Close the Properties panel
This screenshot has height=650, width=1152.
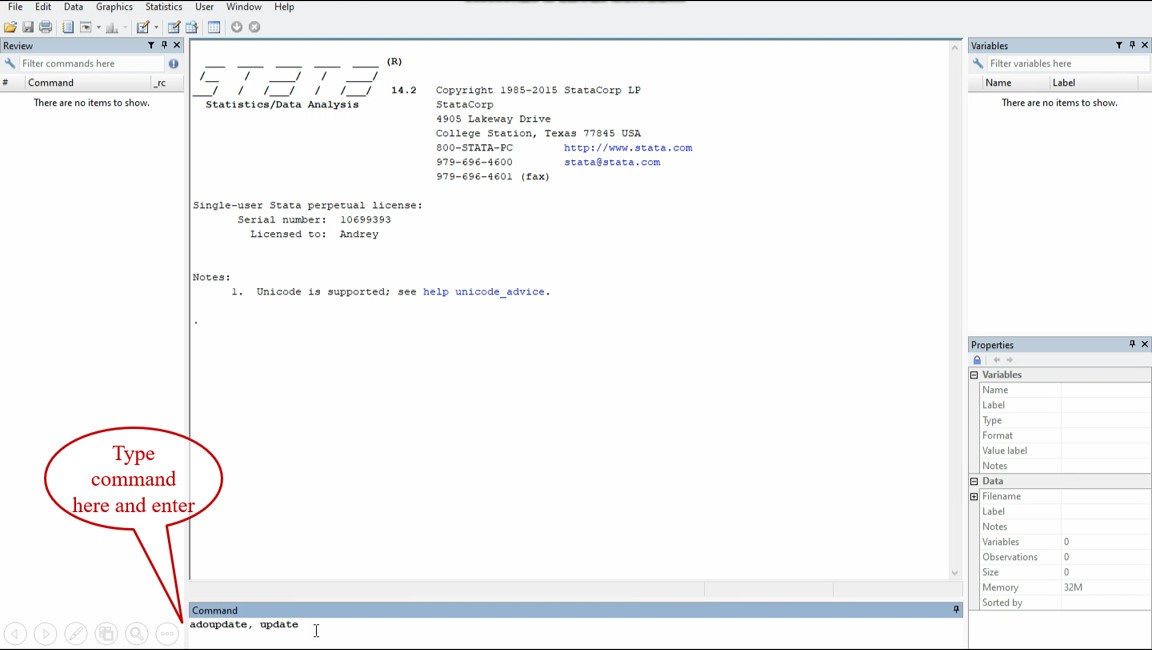click(x=1145, y=344)
